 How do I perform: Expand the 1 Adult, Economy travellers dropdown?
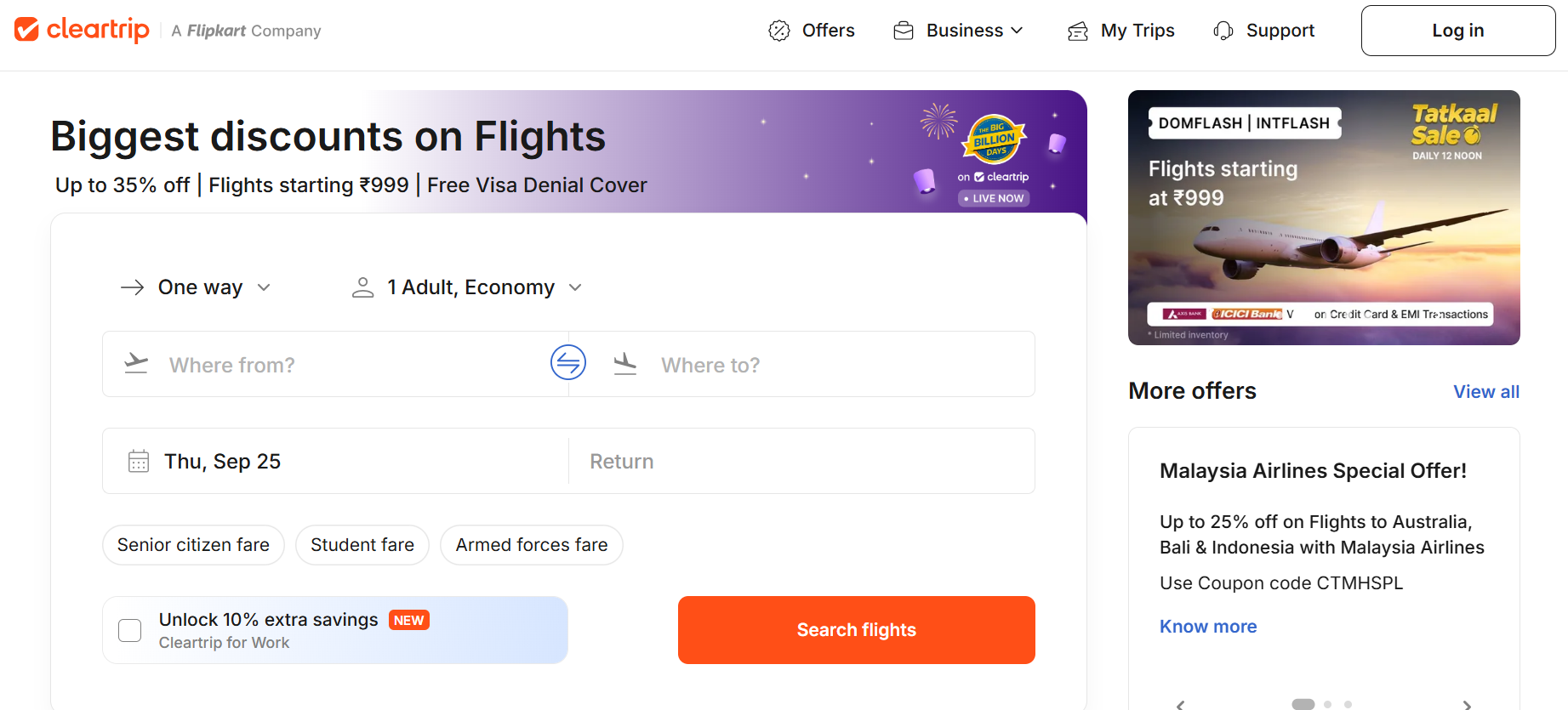pos(468,287)
